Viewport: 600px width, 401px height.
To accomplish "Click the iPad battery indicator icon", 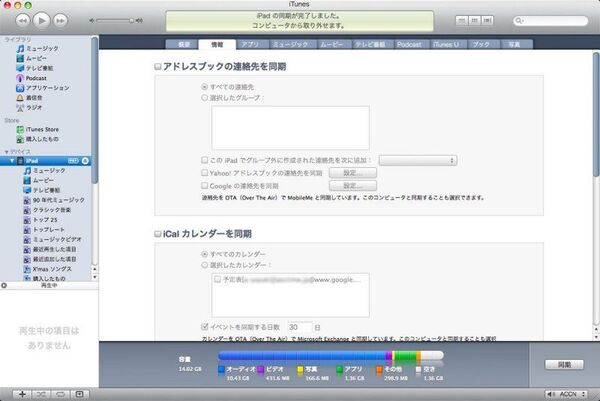I will (x=73, y=161).
